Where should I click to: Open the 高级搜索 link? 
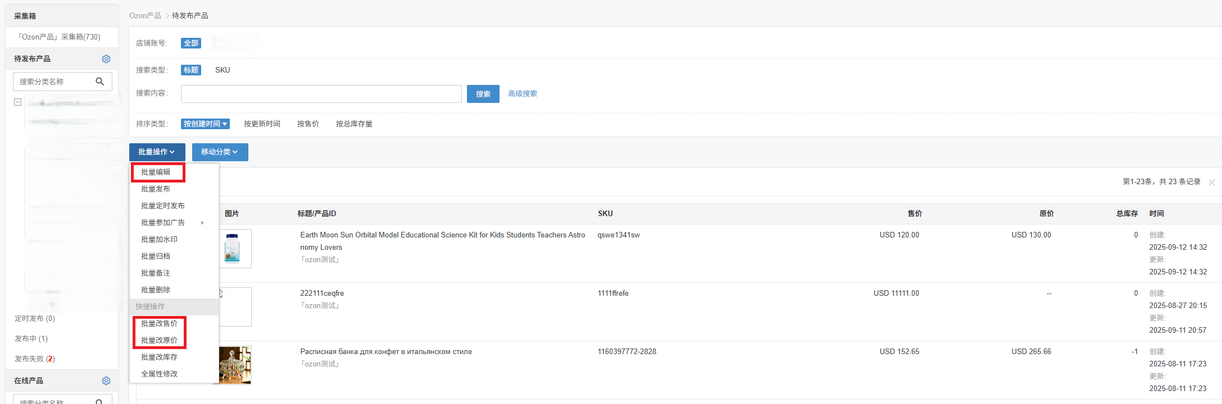pos(522,94)
